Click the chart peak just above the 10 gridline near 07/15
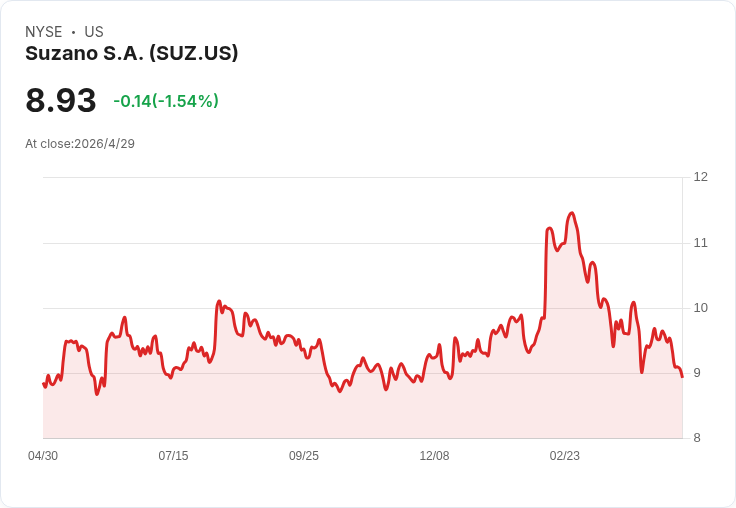The height and width of the screenshot is (508, 736). pyautogui.click(x=219, y=301)
